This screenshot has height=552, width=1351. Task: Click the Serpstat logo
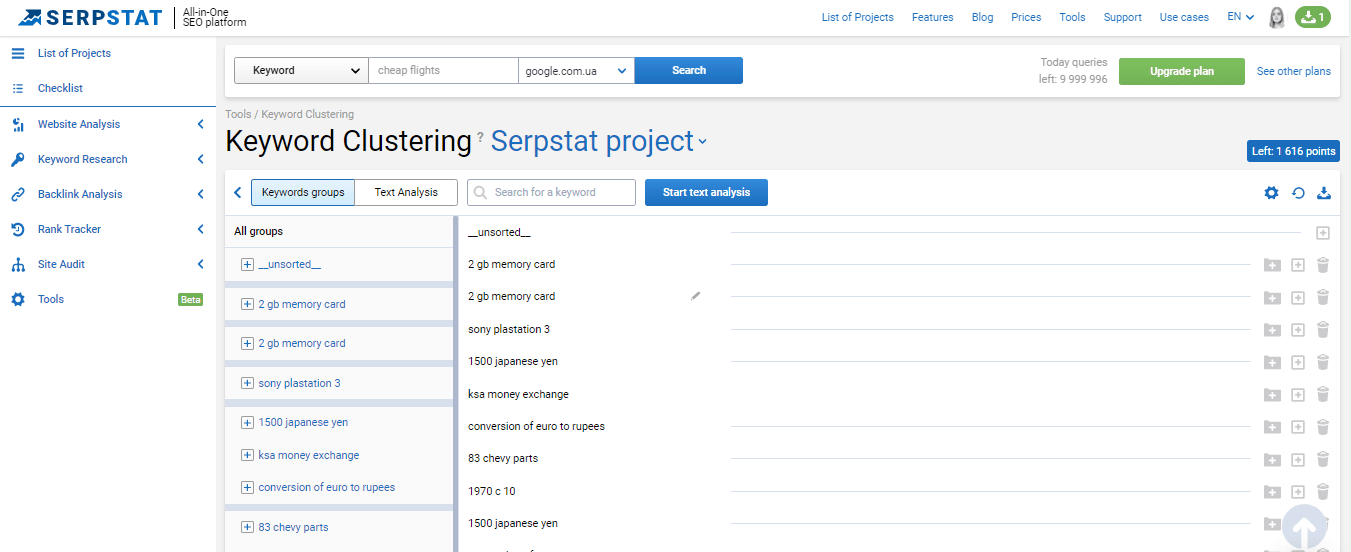(x=90, y=17)
